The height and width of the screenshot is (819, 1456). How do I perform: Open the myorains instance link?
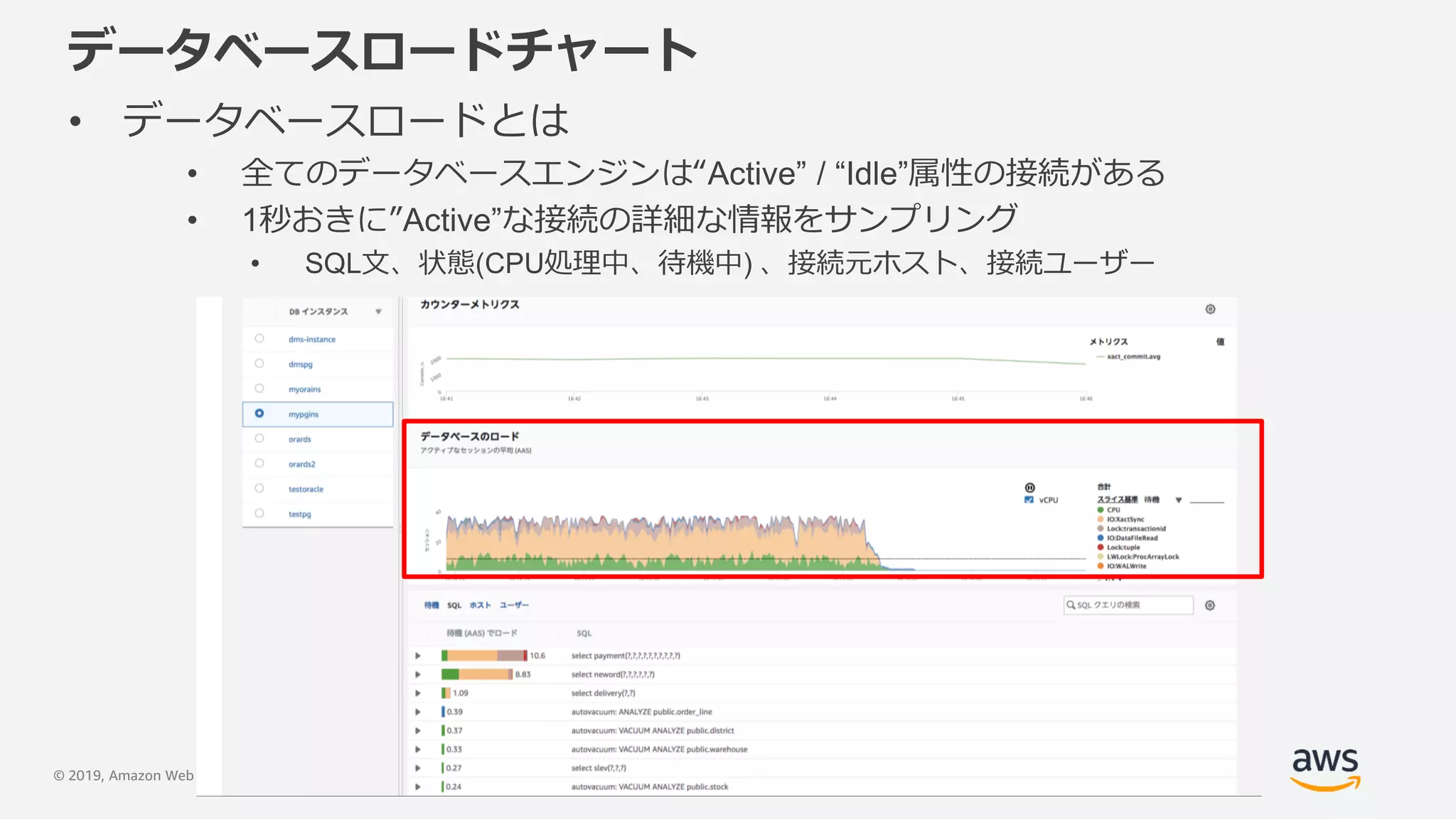304,389
